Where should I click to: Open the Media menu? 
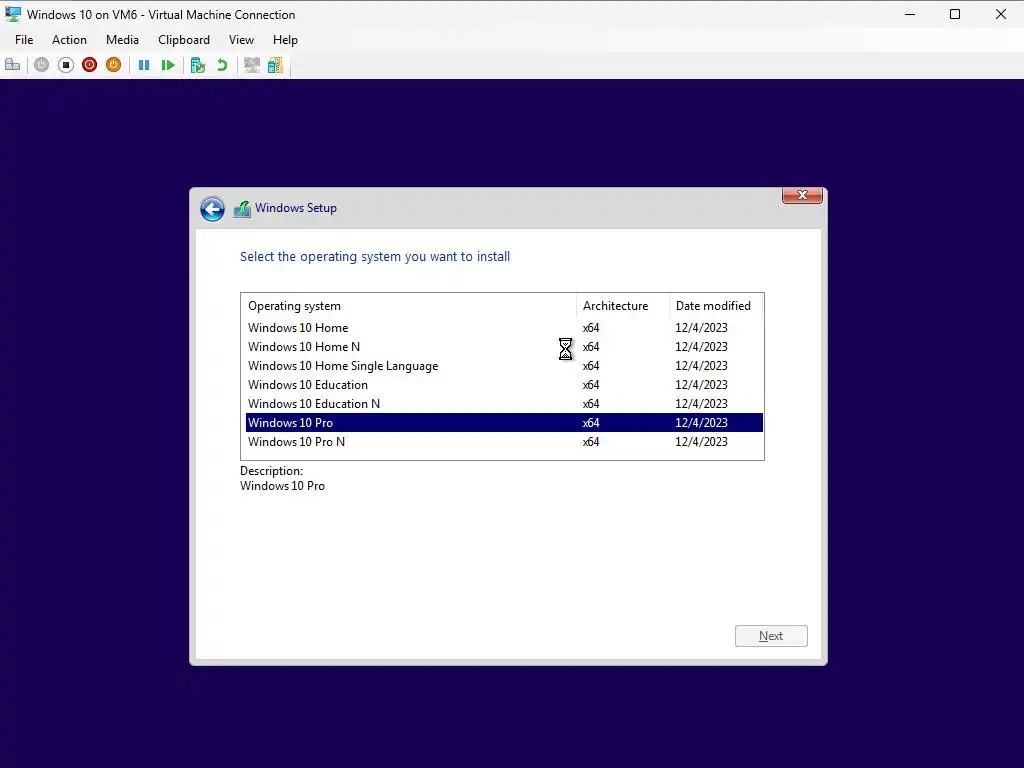122,40
